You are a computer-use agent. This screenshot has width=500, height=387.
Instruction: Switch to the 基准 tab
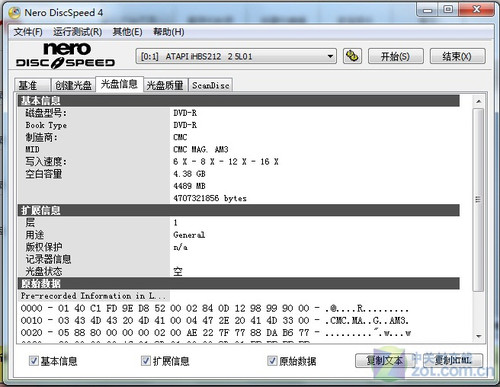(x=32, y=85)
